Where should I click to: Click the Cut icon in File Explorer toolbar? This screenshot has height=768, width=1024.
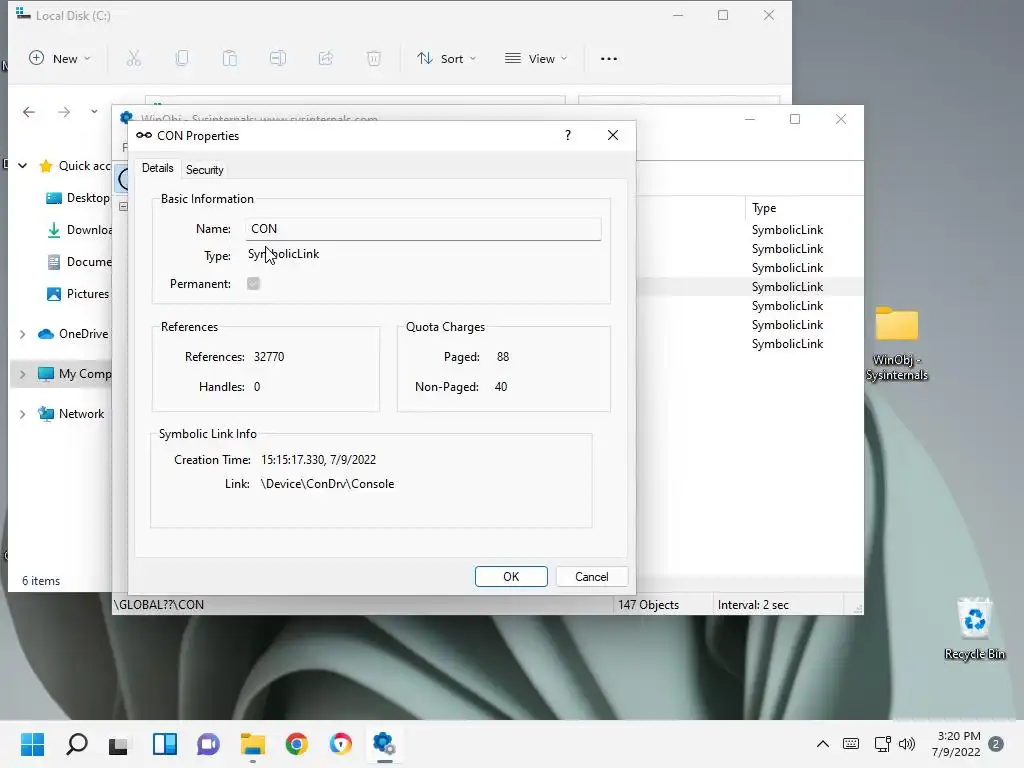pos(133,59)
